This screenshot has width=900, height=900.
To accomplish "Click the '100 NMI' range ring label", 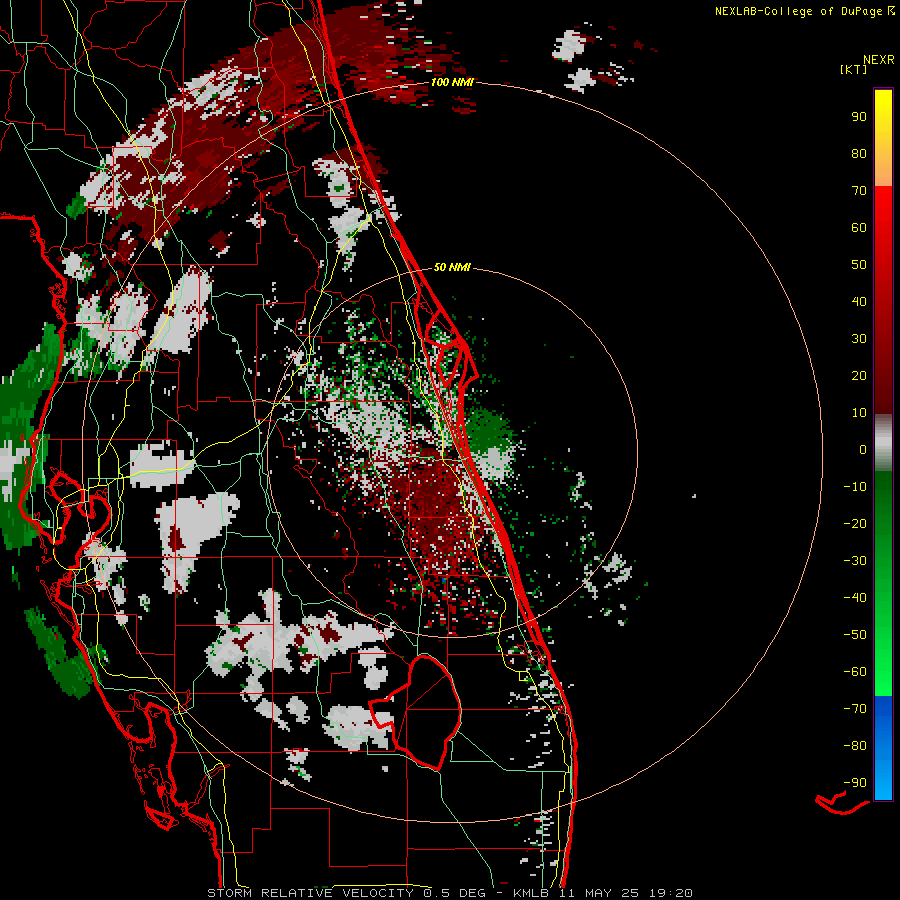I will point(452,82).
